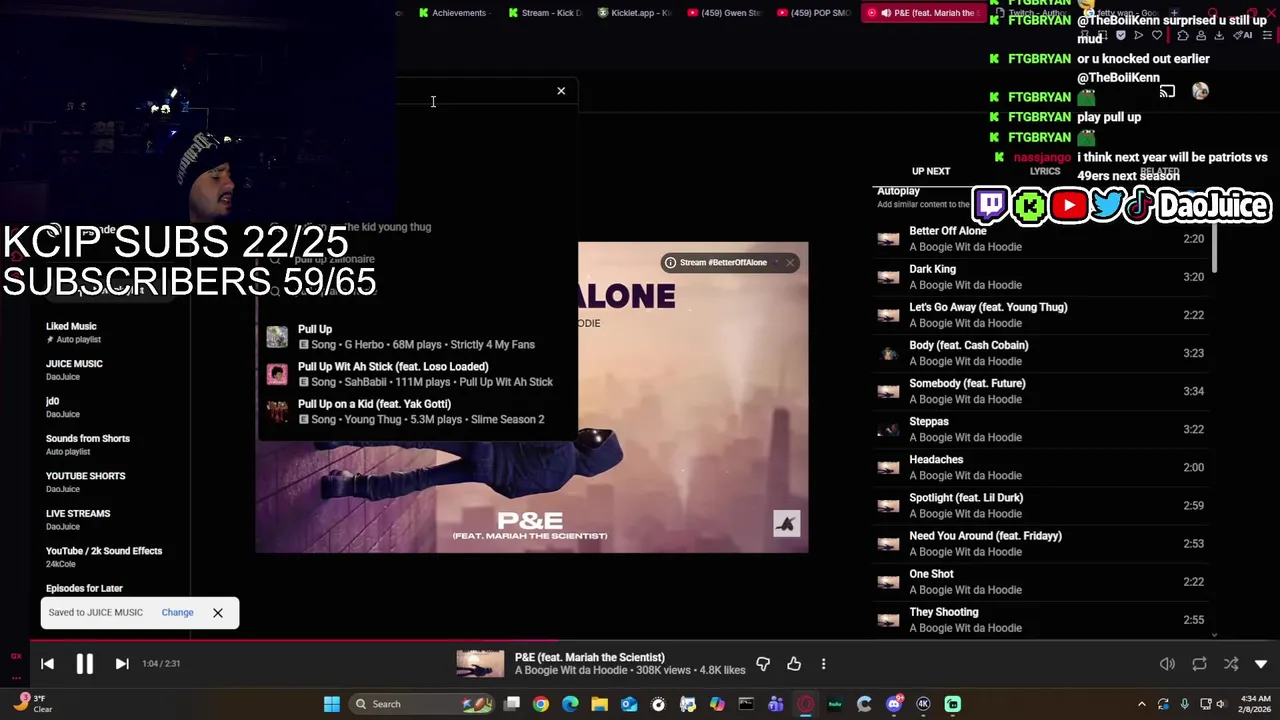Open Google Chrome from the taskbar
Viewport: 1280px width, 720px height.
[540, 704]
